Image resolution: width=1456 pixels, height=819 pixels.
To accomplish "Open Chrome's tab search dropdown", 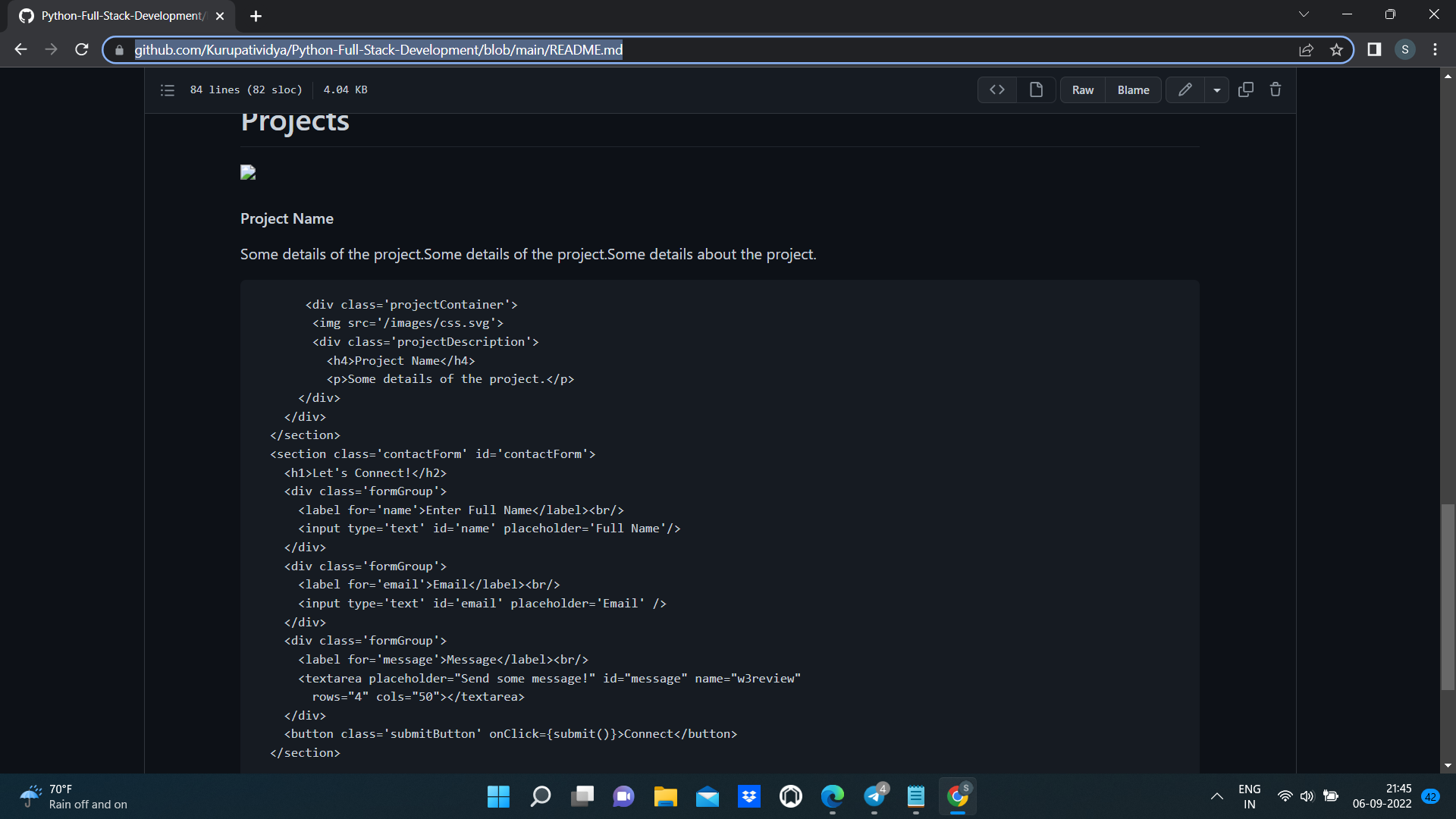I will [x=1304, y=14].
